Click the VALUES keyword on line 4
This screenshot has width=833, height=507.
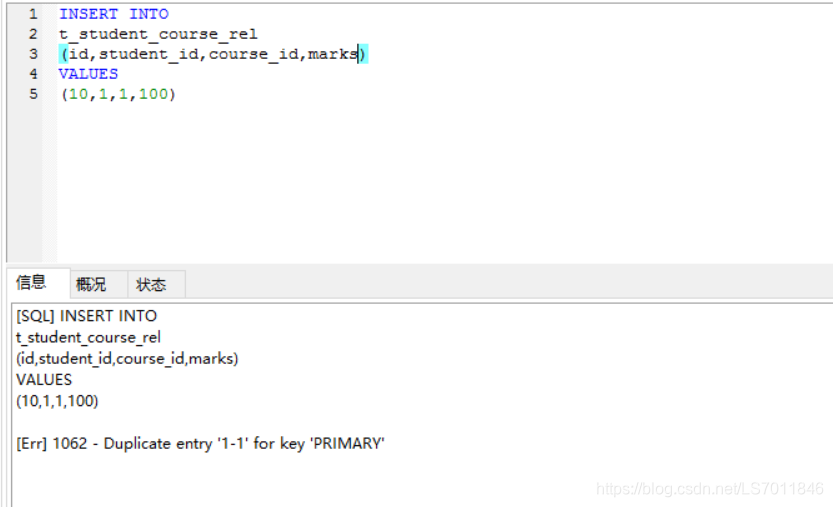pos(88,74)
